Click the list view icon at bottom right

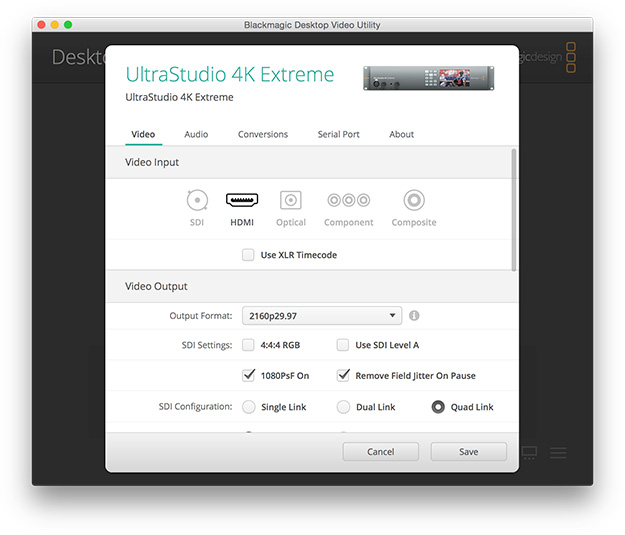point(559,453)
